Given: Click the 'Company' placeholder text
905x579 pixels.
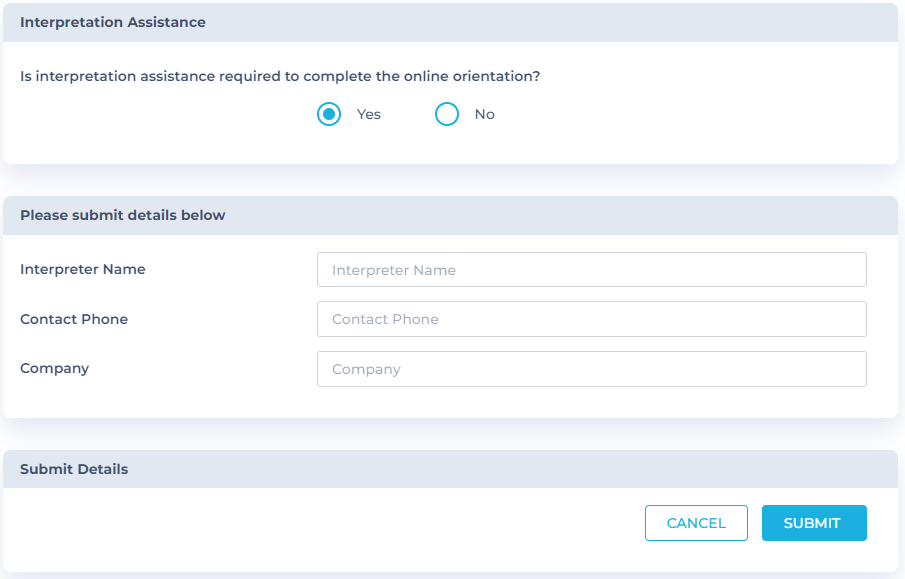Looking at the screenshot, I should 366,370.
